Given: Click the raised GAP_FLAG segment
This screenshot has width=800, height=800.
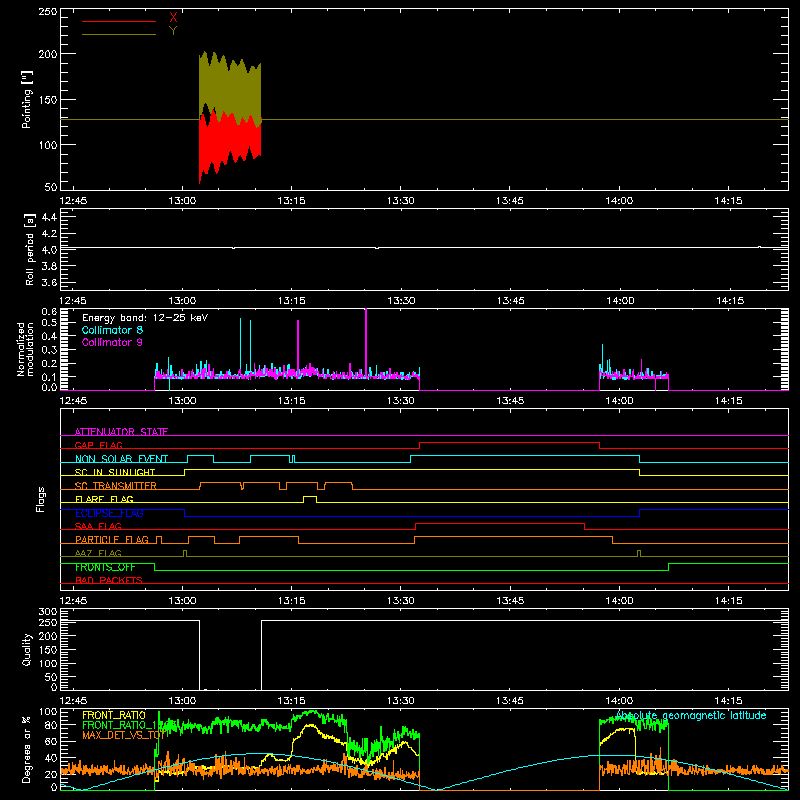Looking at the screenshot, I should tap(509, 443).
